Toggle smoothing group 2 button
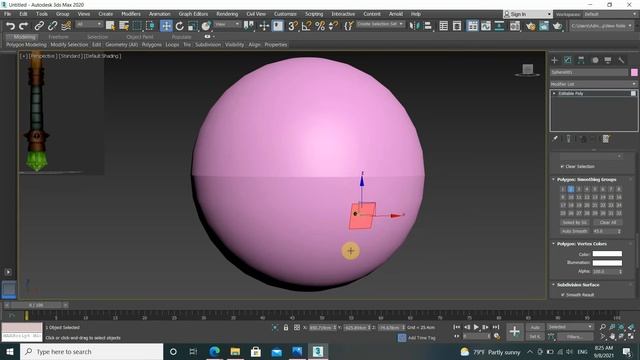 point(571,189)
